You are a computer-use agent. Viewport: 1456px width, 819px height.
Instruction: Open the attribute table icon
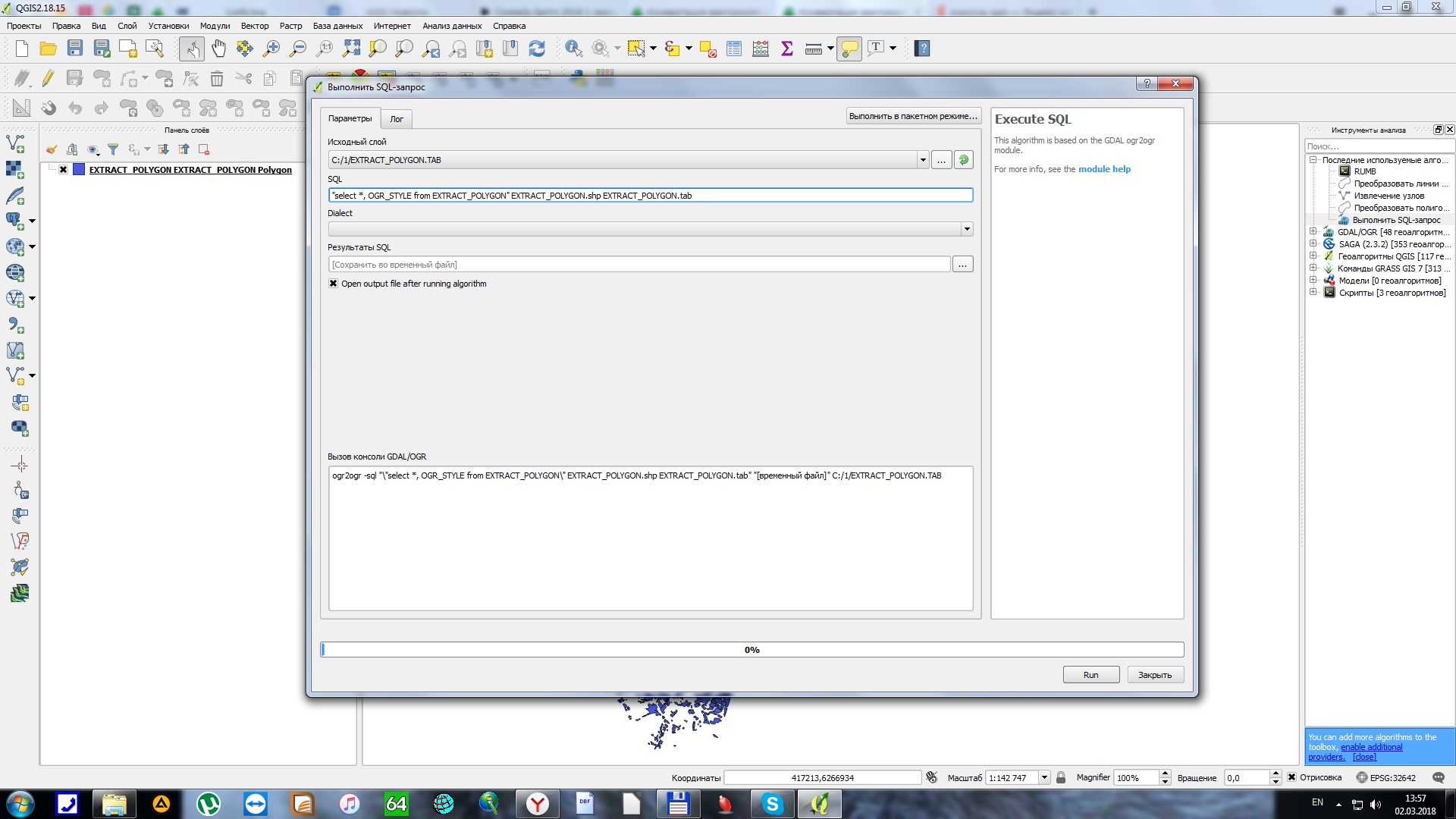[x=733, y=49]
